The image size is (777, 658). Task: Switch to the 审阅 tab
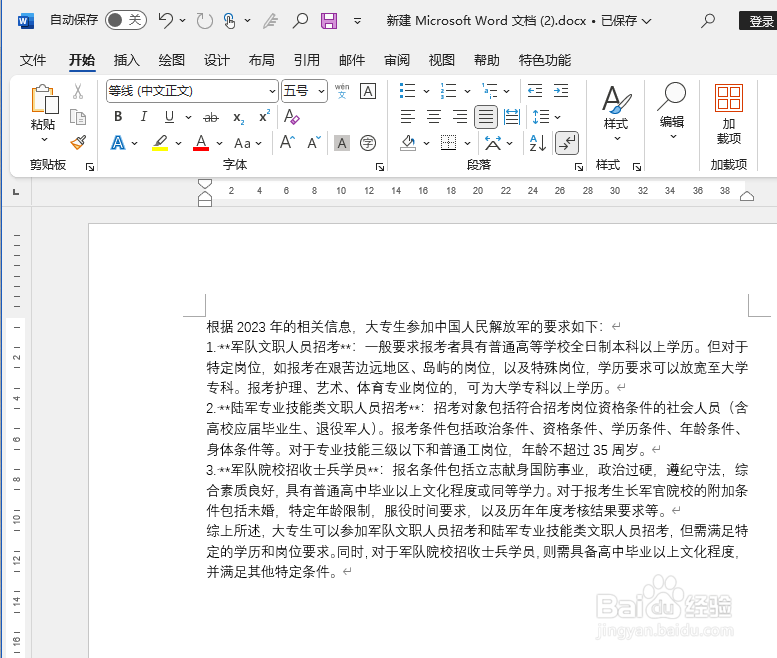click(397, 60)
